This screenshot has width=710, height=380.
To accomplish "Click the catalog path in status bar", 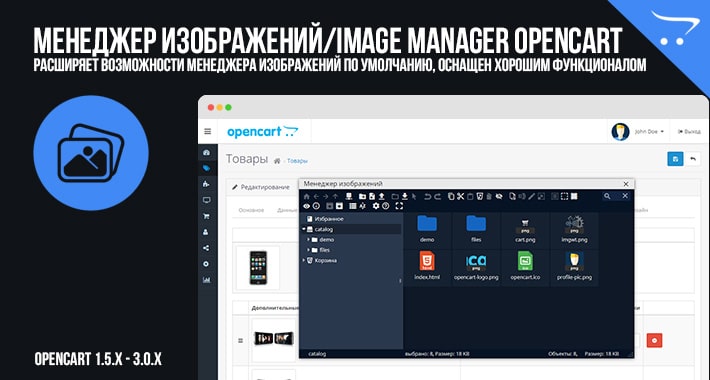I will [317, 354].
